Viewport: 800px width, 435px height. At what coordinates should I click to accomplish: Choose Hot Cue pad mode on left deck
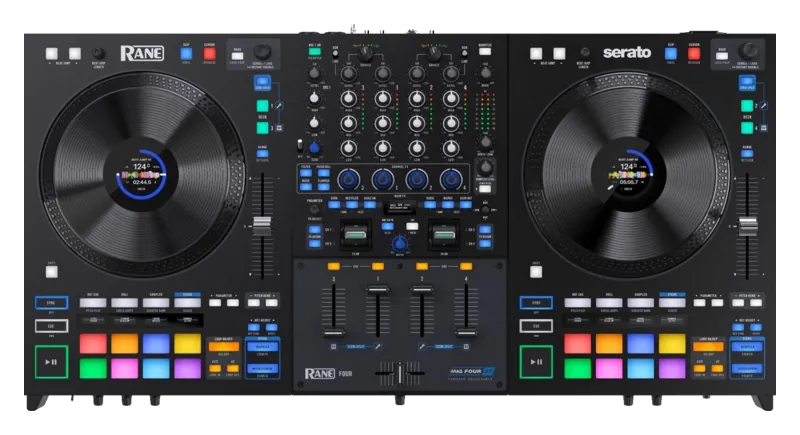[x=93, y=303]
